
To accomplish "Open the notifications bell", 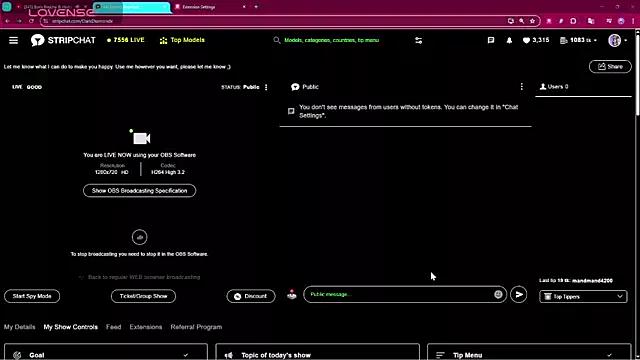I will pyautogui.click(x=509, y=40).
